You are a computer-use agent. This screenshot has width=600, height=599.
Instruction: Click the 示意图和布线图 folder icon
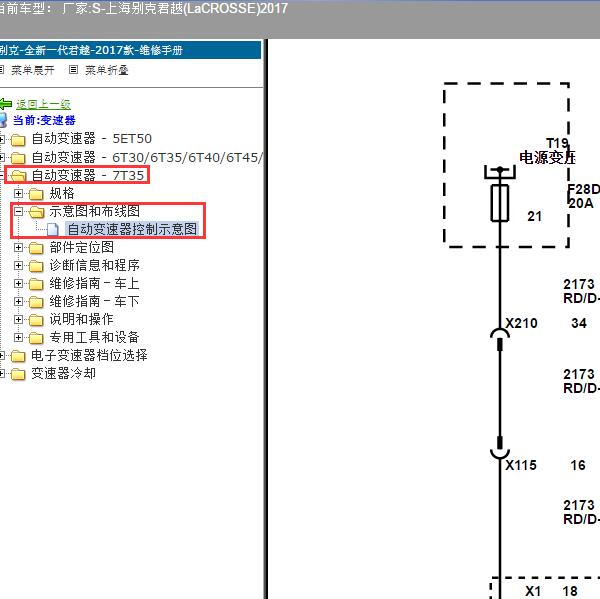(x=36, y=212)
